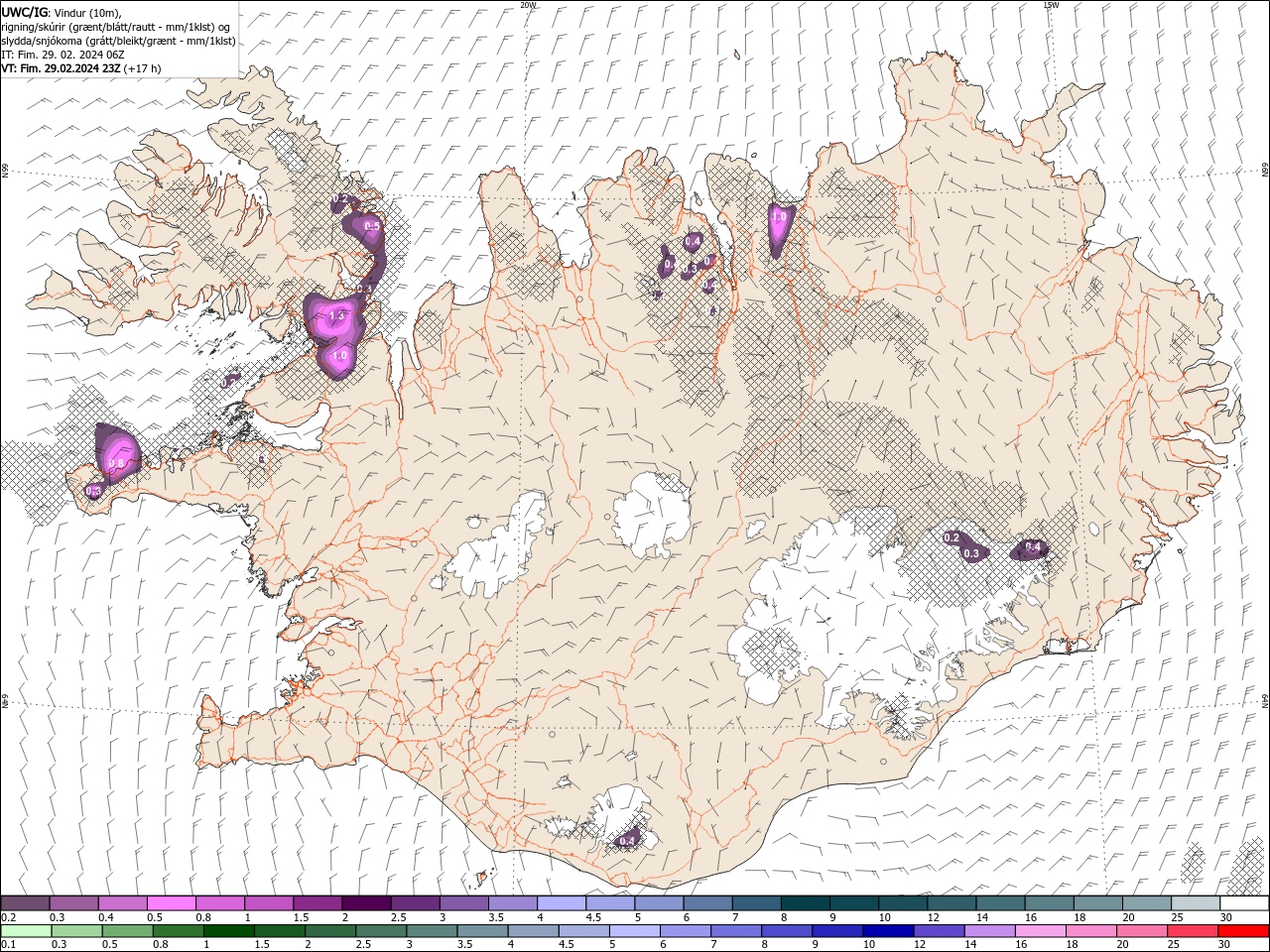The height and width of the screenshot is (952, 1270).
Task: Click the light pink 16 swatch, lower legend row
Action: 1039,931
